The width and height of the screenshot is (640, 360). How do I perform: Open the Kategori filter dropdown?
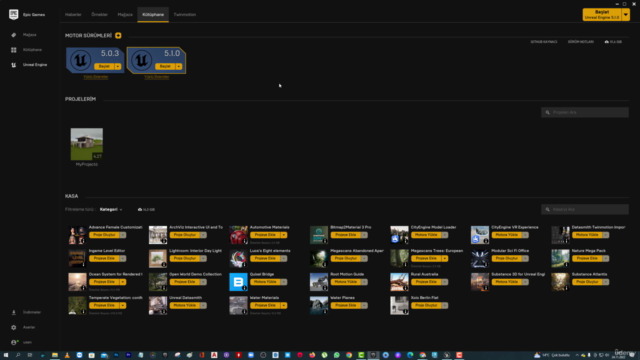click(x=111, y=209)
